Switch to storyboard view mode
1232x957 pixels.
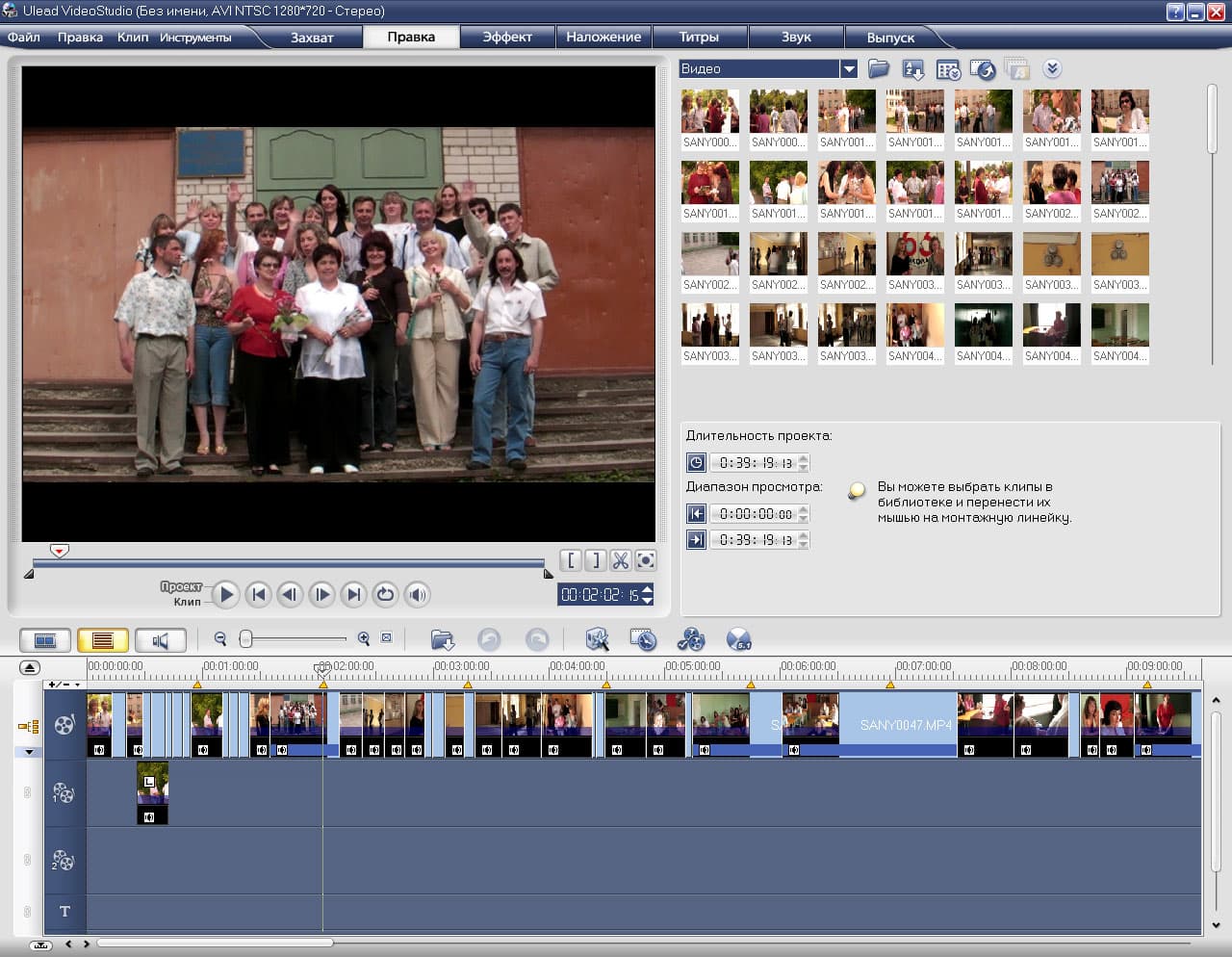coord(45,640)
